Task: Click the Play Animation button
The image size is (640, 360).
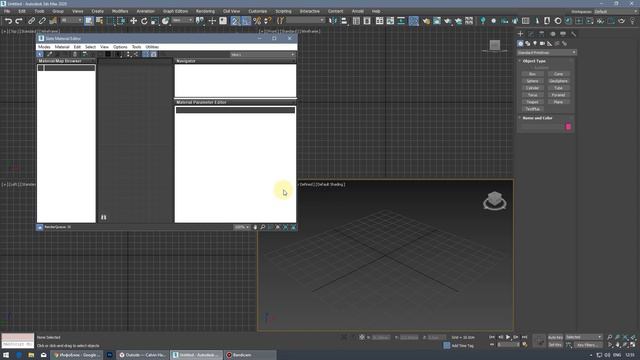Action: click(508, 337)
